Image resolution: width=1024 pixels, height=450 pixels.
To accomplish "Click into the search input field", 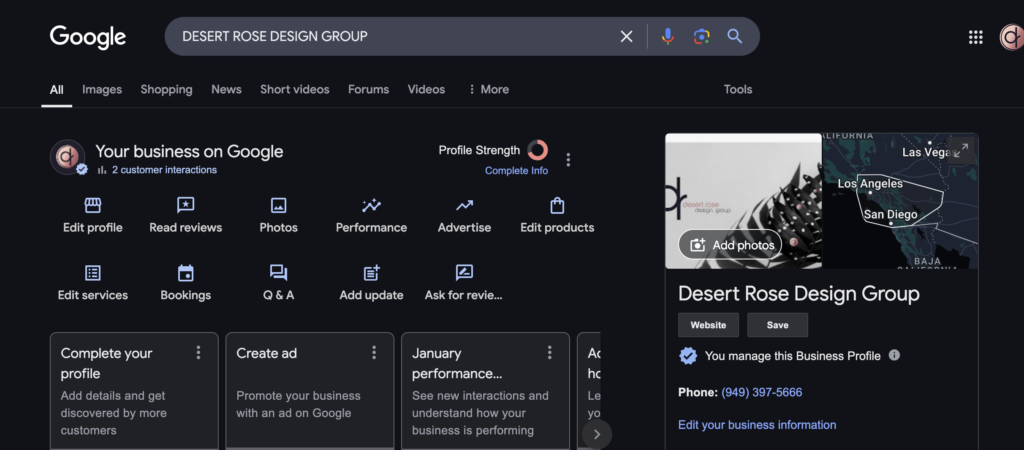I will (x=392, y=37).
